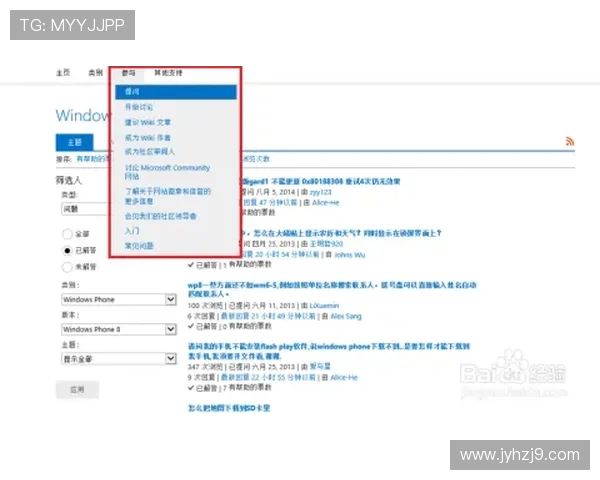
Task: Open Alice-He link in flash thread
Action: [344, 377]
